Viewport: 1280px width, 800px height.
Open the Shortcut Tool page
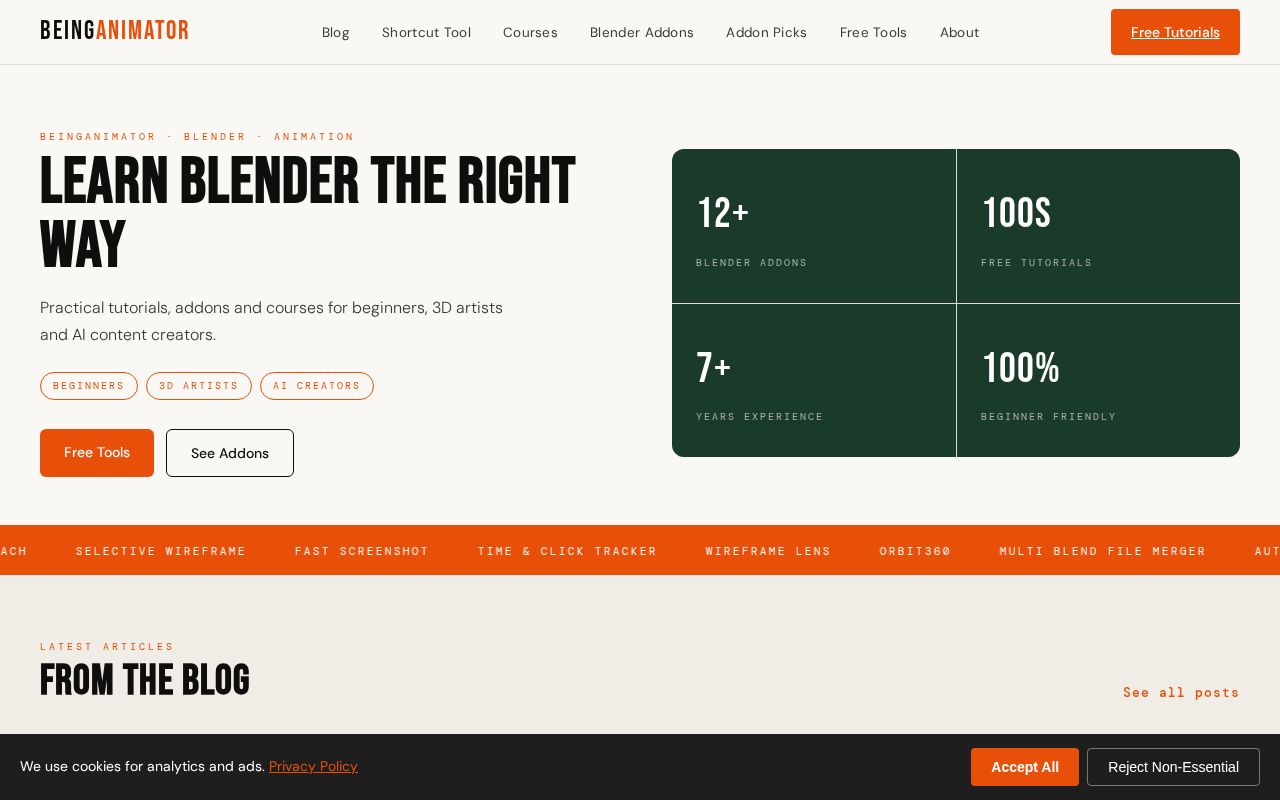(x=426, y=32)
